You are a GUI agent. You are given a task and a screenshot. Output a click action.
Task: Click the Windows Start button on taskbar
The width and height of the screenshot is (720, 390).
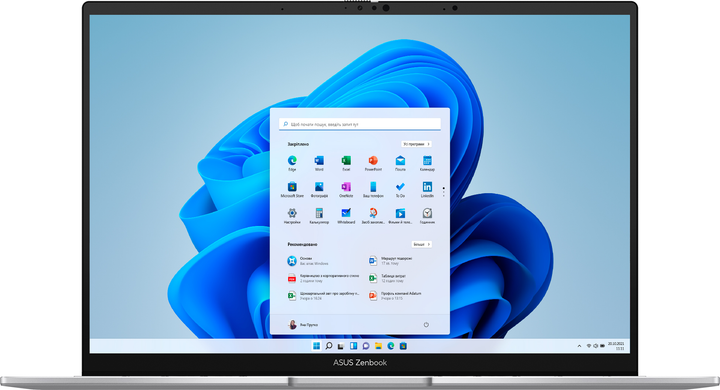pyautogui.click(x=316, y=346)
